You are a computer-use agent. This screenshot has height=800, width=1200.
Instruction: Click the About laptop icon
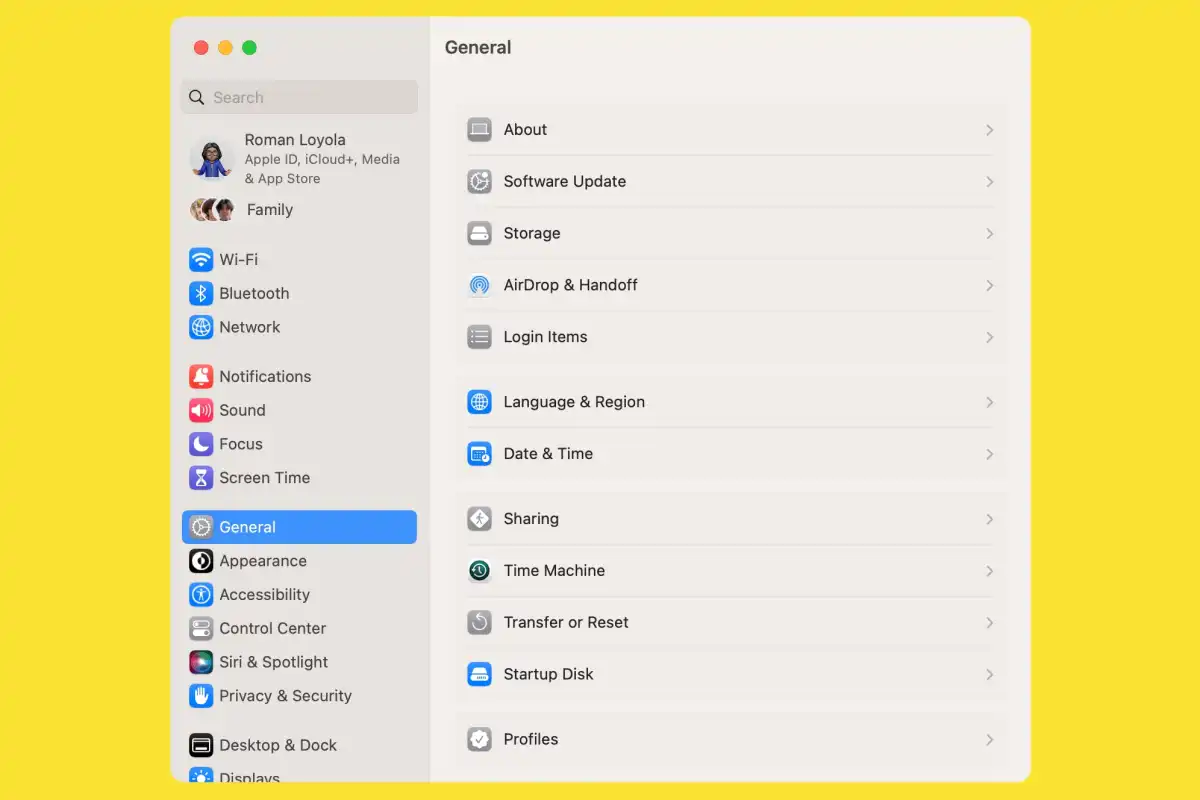point(480,130)
